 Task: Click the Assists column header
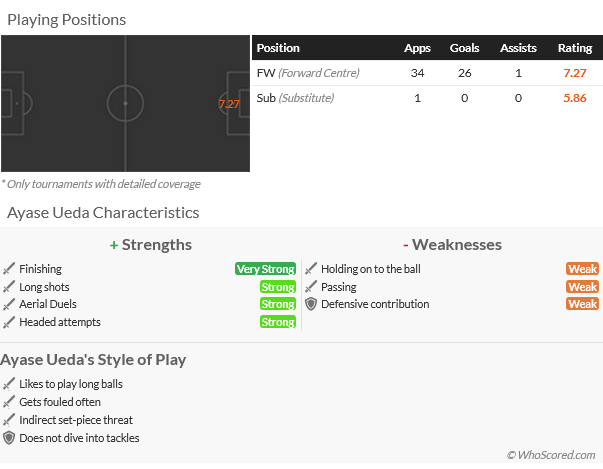pos(518,48)
